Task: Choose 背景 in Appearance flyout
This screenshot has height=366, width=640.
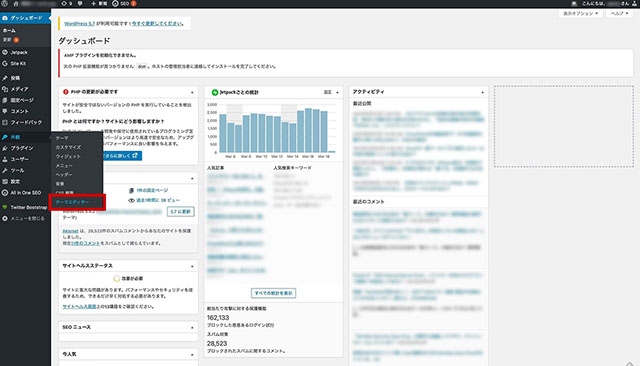Action: click(60, 184)
